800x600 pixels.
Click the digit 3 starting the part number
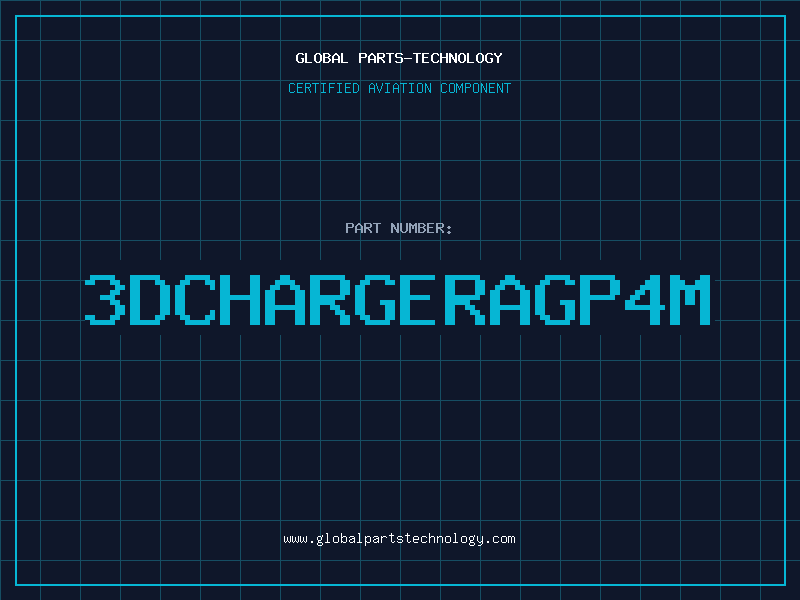point(105,299)
